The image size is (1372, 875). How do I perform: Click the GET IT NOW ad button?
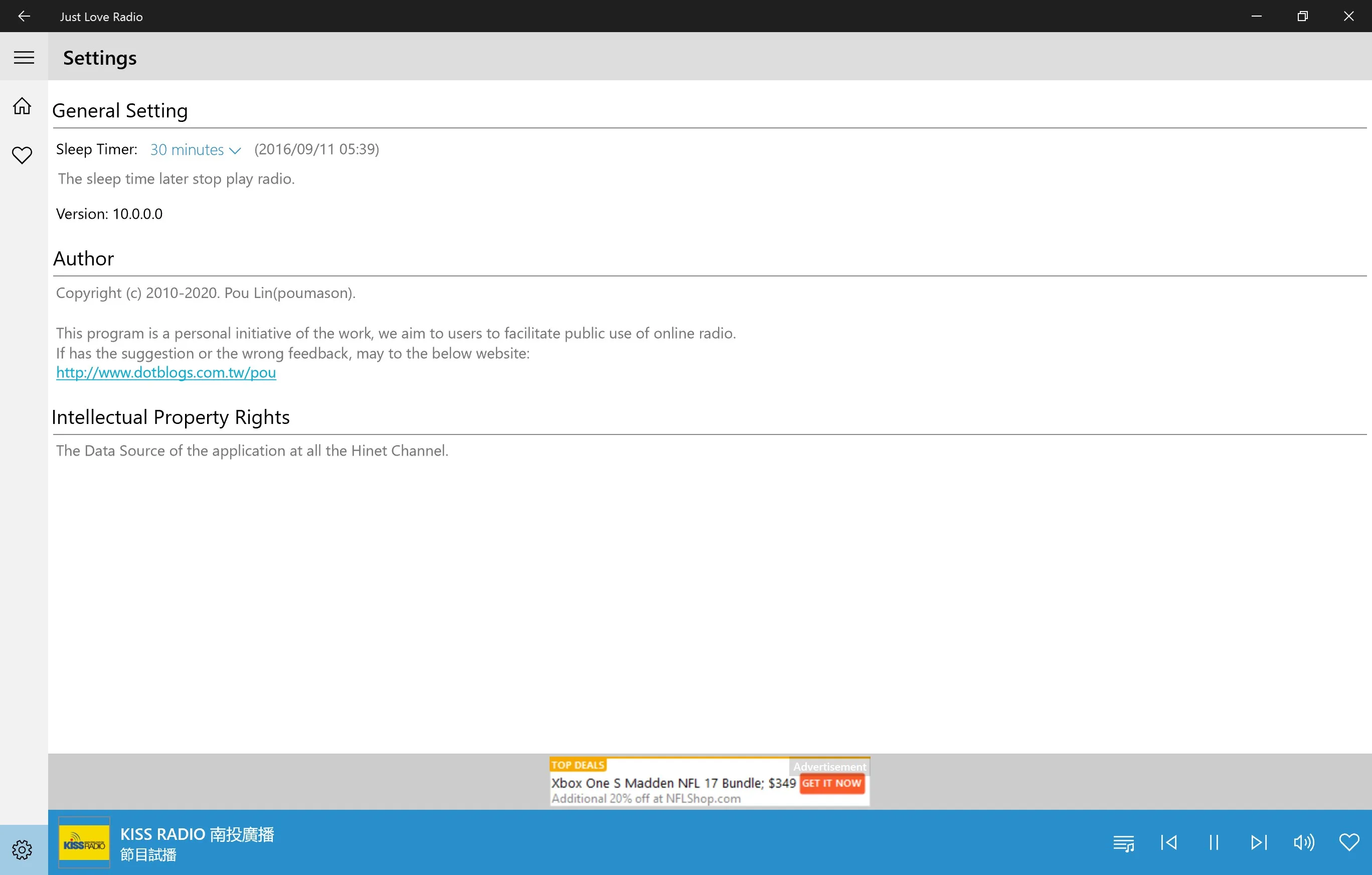coord(832,783)
